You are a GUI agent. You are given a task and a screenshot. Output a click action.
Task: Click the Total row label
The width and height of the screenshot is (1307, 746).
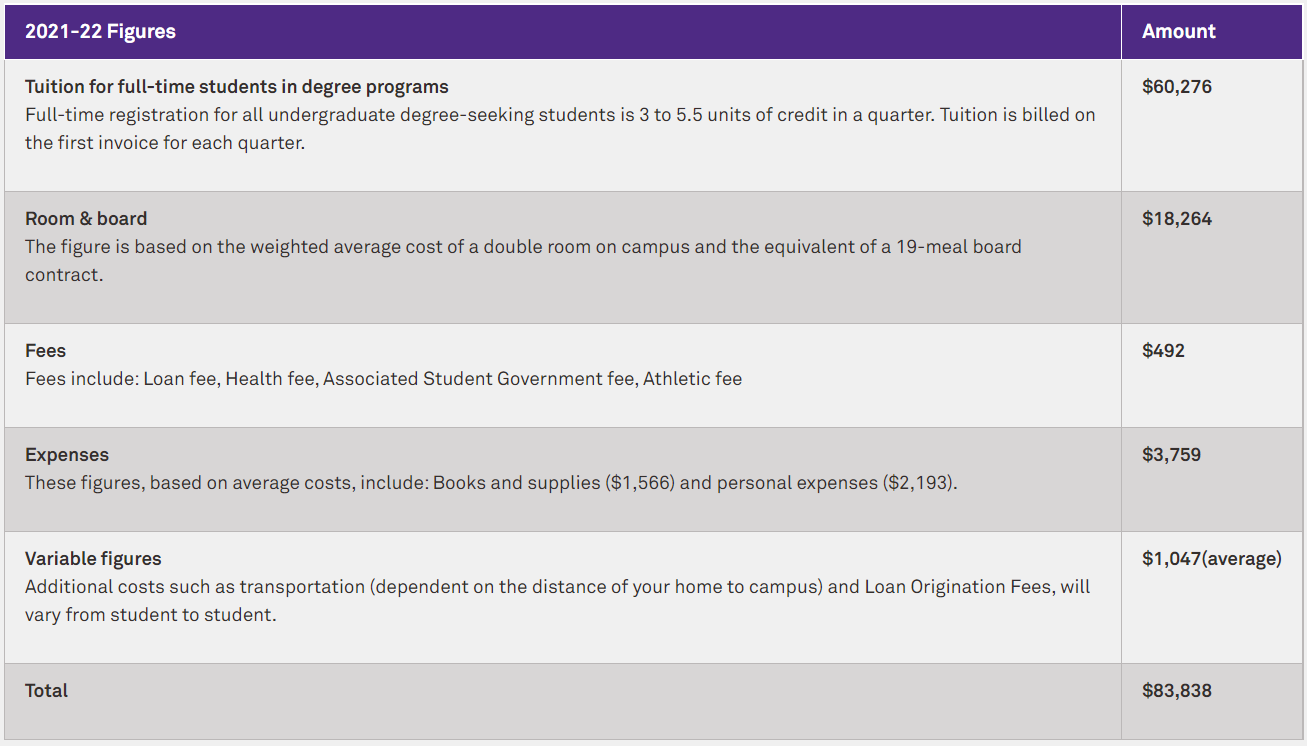46,691
